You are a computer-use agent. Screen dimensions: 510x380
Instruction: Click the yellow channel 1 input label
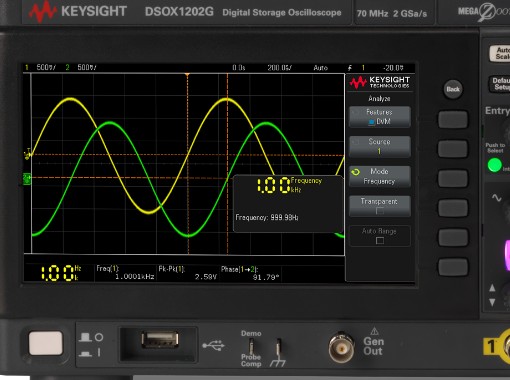tap(491, 347)
